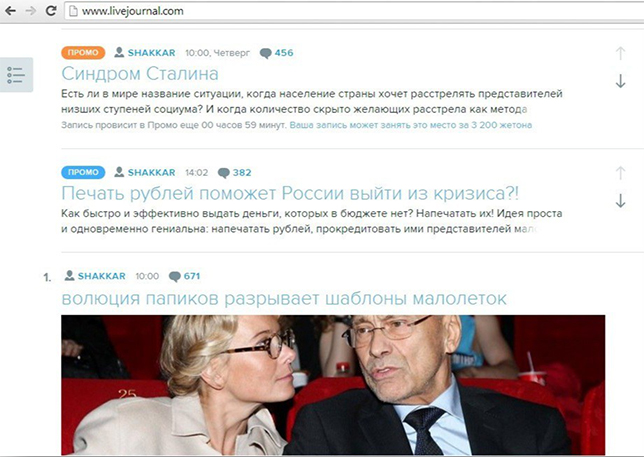Click up arrow beside Печать рублей post
644x457 pixels.
point(620,173)
